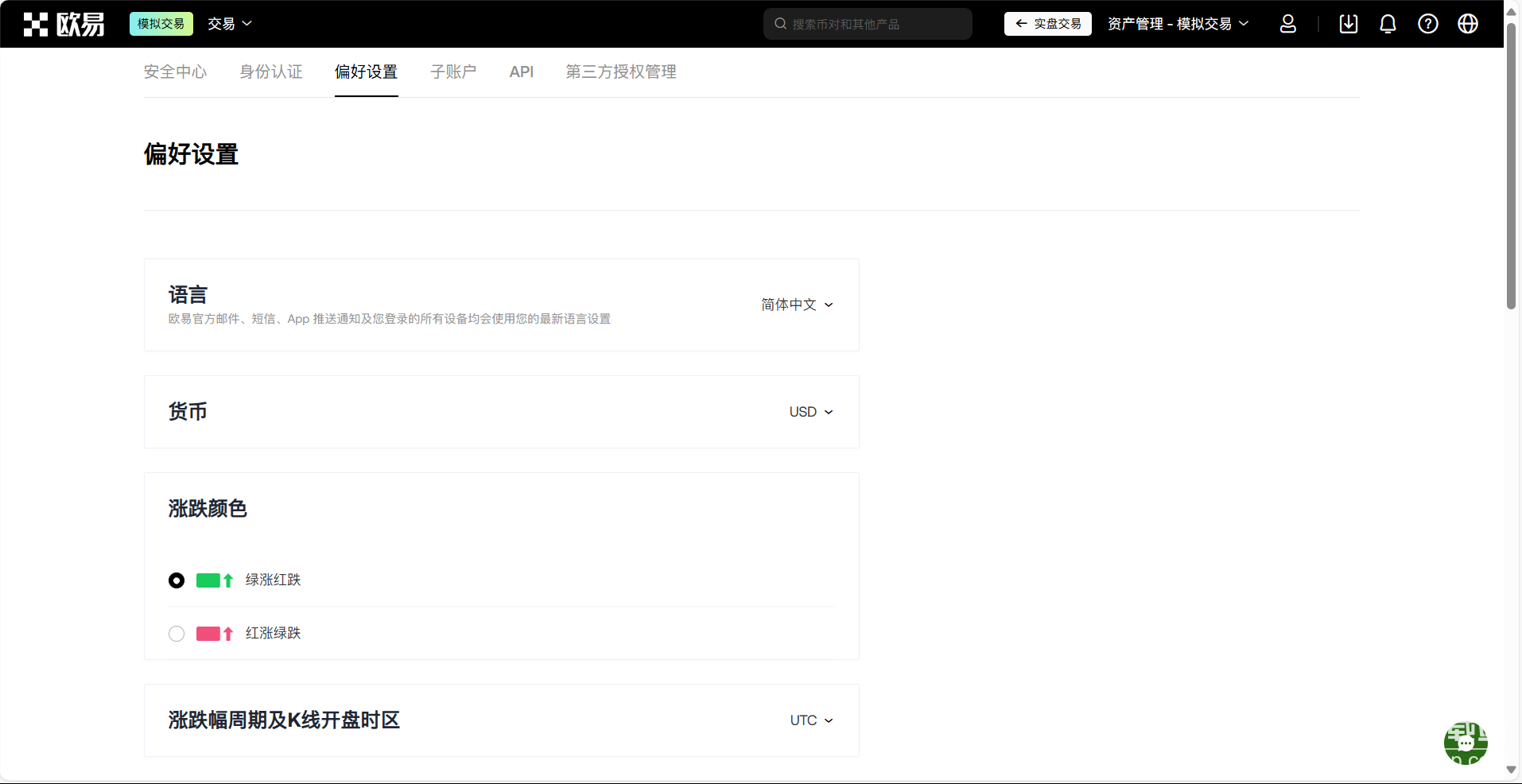1522x784 pixels.
Task: Open the chat support bubble
Action: (1465, 743)
